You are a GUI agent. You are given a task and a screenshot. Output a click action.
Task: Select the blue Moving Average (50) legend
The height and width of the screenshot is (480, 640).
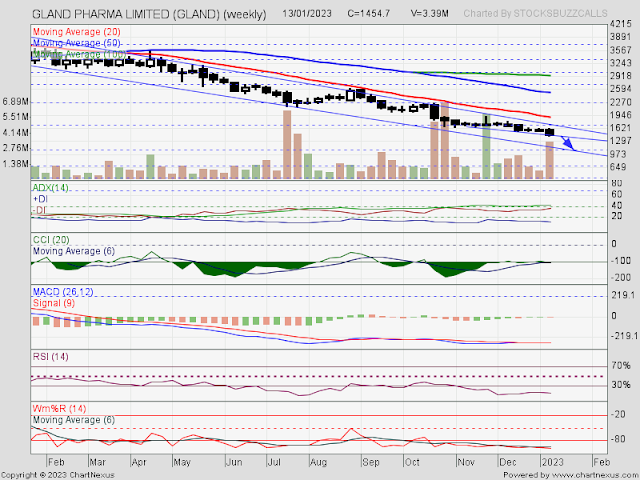76,43
